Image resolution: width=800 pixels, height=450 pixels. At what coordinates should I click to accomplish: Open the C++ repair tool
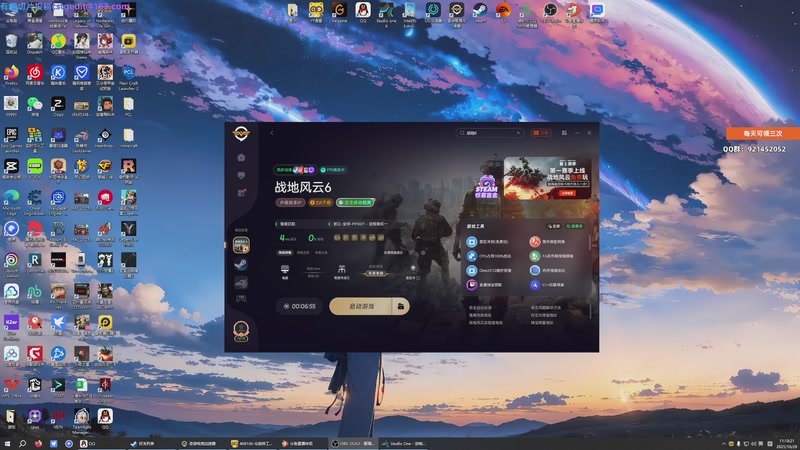click(x=548, y=285)
